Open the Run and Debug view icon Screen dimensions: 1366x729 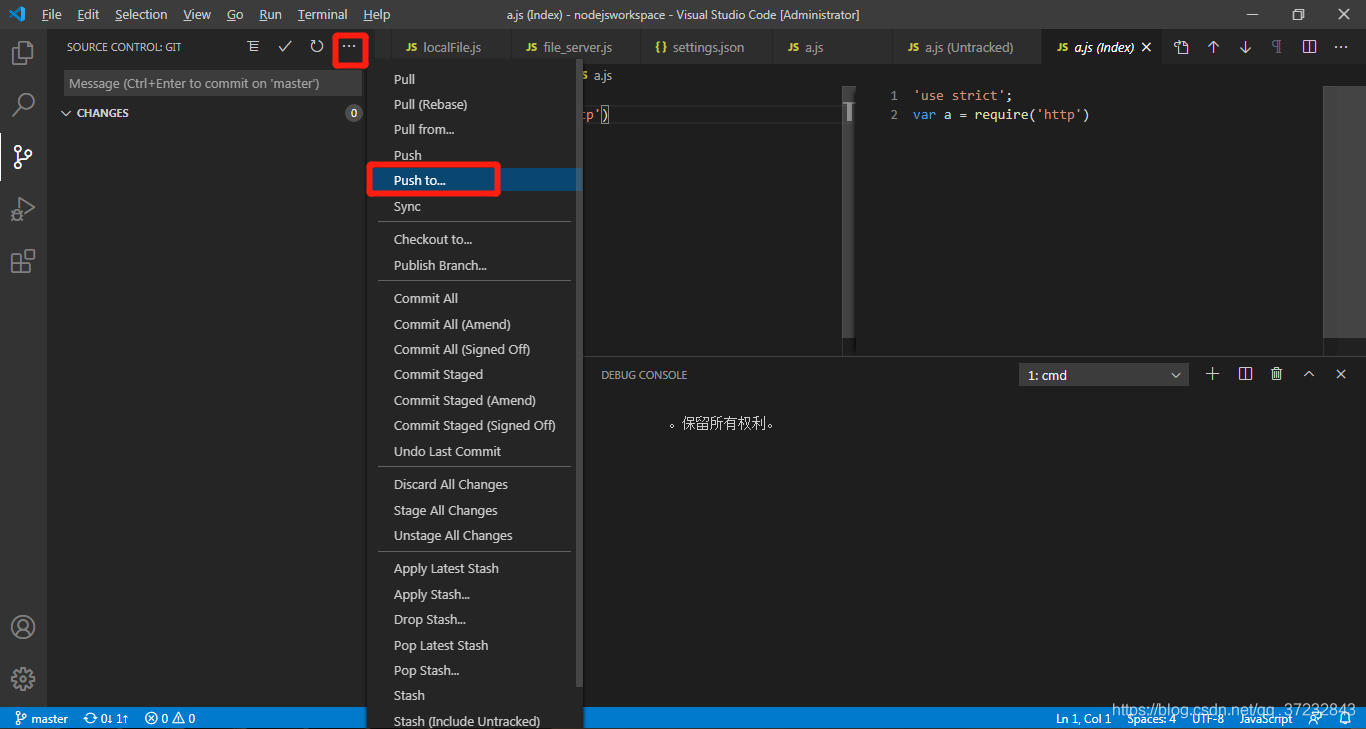click(23, 209)
